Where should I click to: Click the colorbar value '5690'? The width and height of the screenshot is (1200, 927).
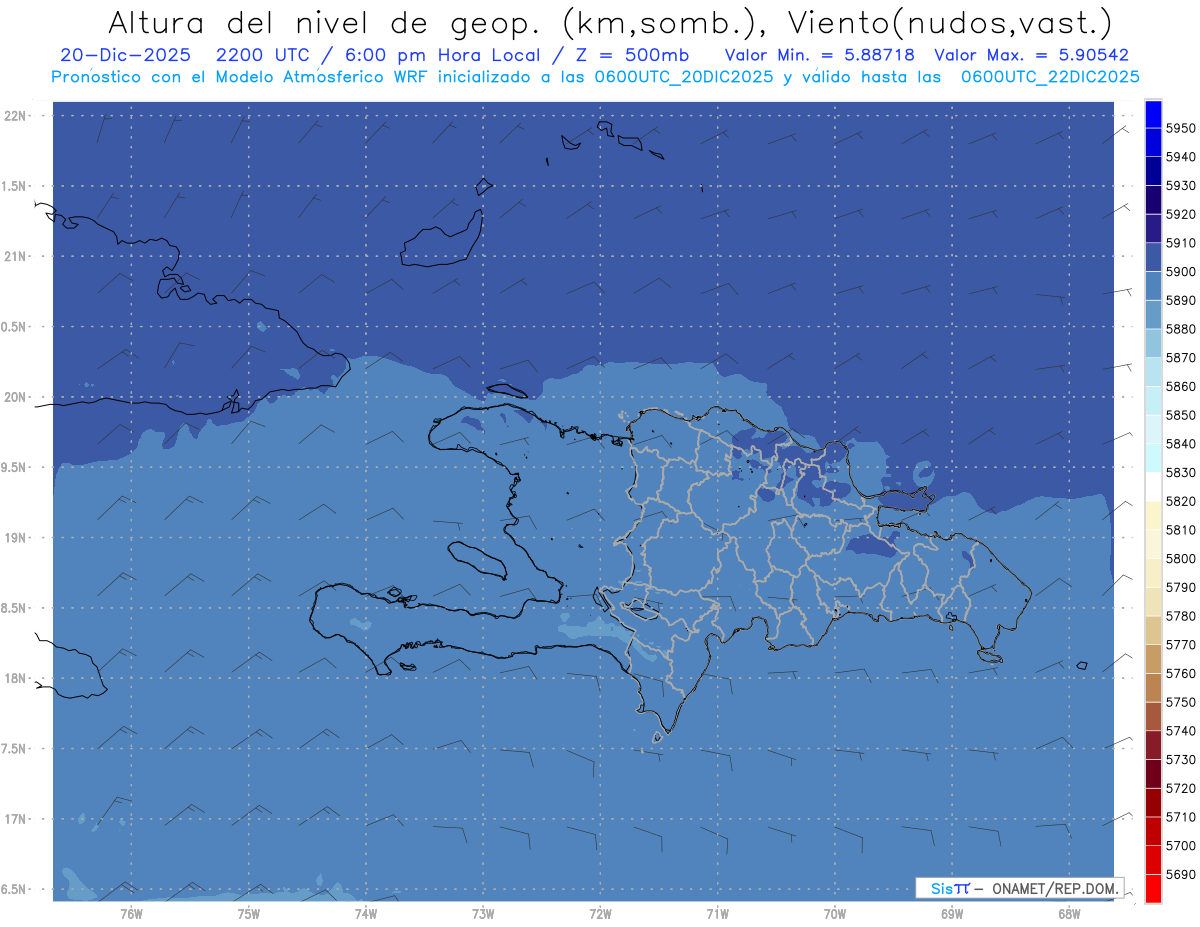click(1180, 875)
